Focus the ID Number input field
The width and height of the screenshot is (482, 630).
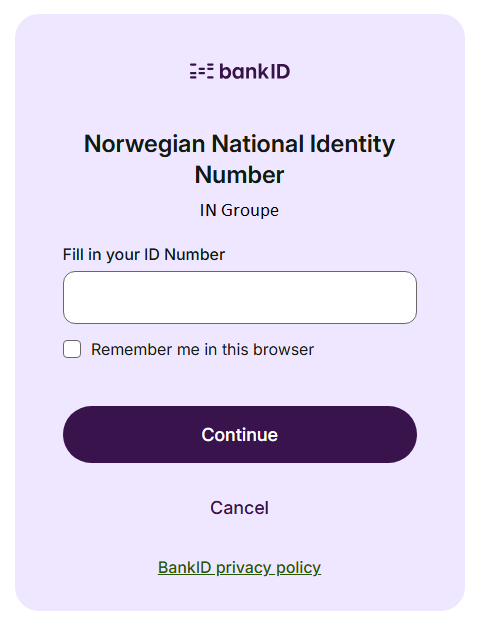(x=240, y=297)
